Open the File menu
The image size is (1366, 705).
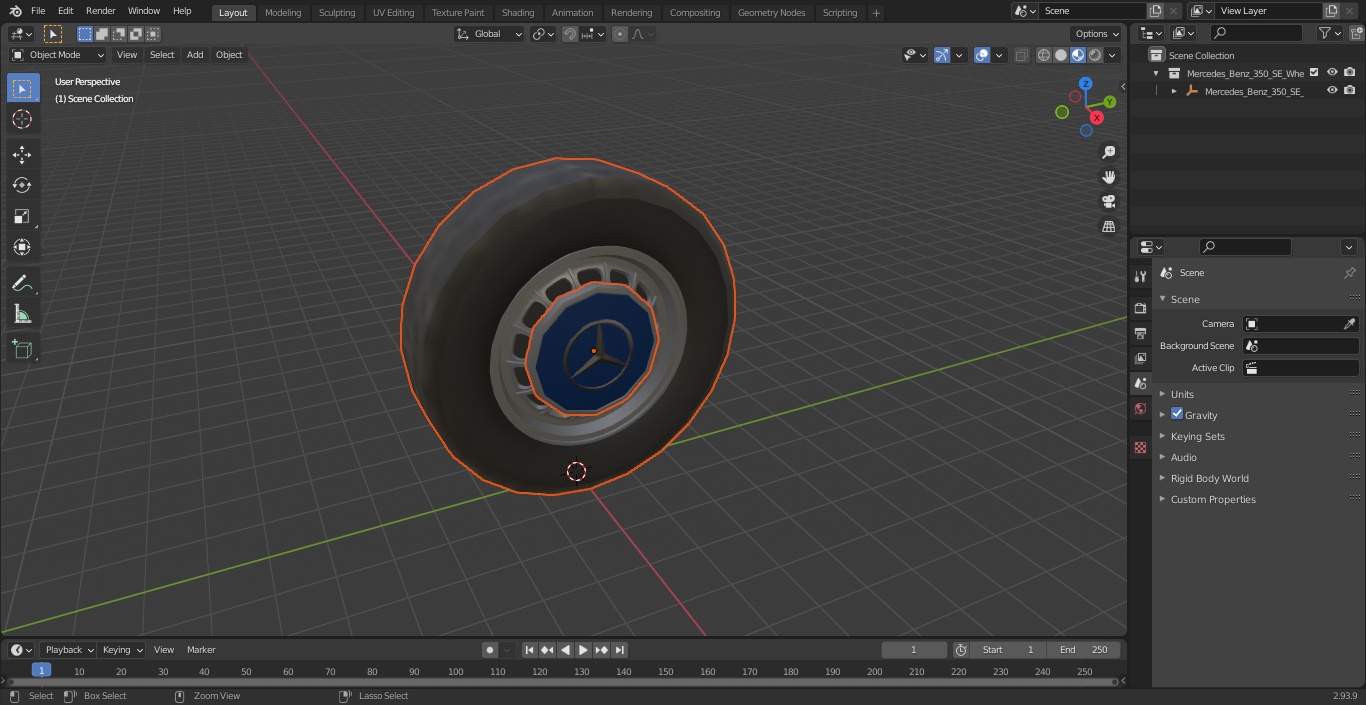point(38,11)
